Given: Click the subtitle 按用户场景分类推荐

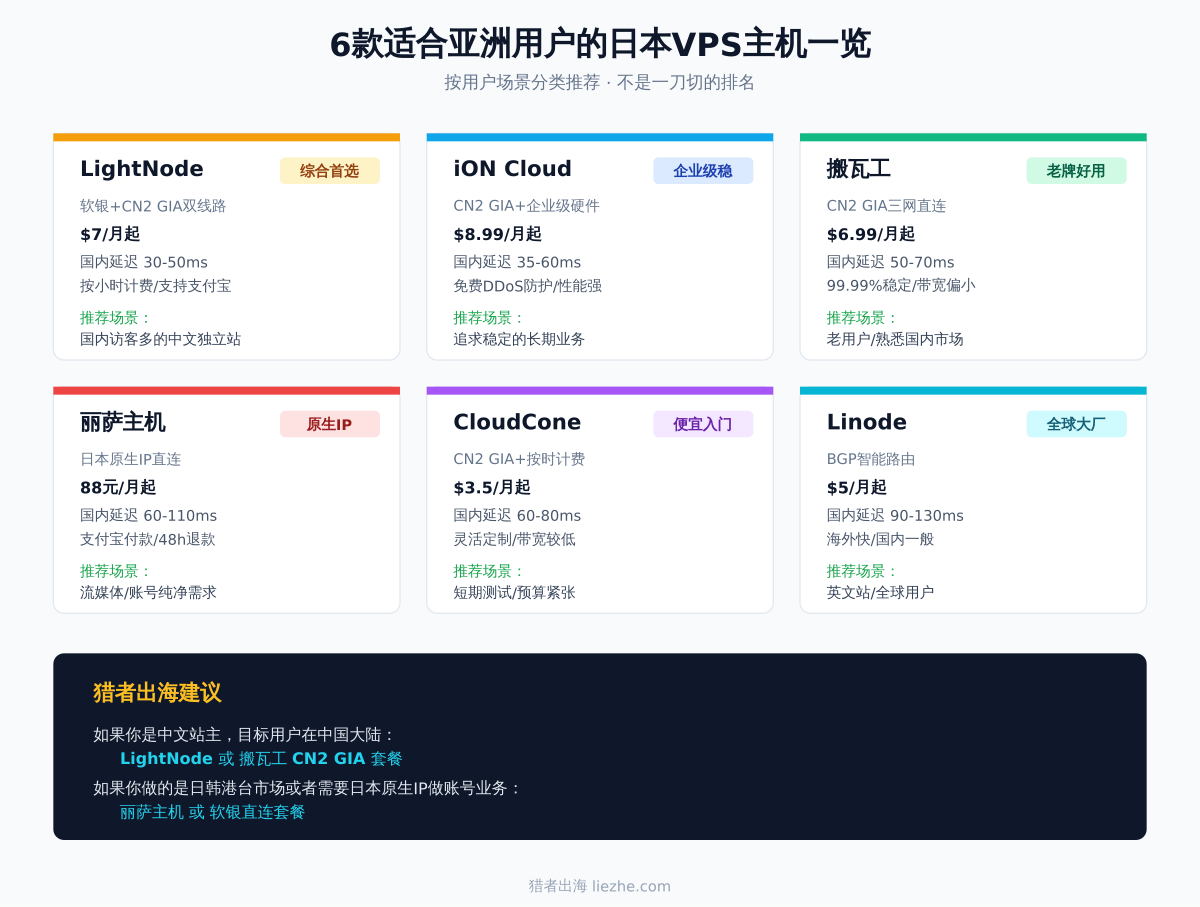Looking at the screenshot, I should coord(521,82).
